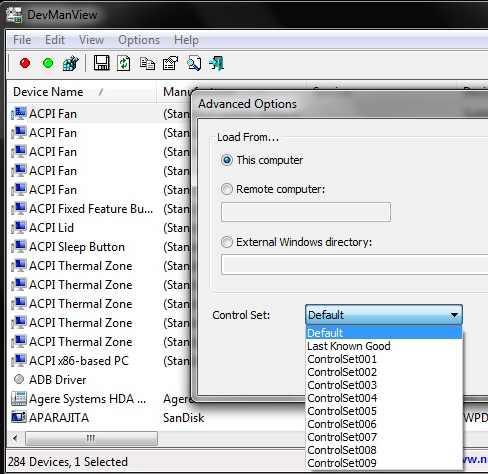Click the SanDisk manufacturer cell

pos(183,417)
